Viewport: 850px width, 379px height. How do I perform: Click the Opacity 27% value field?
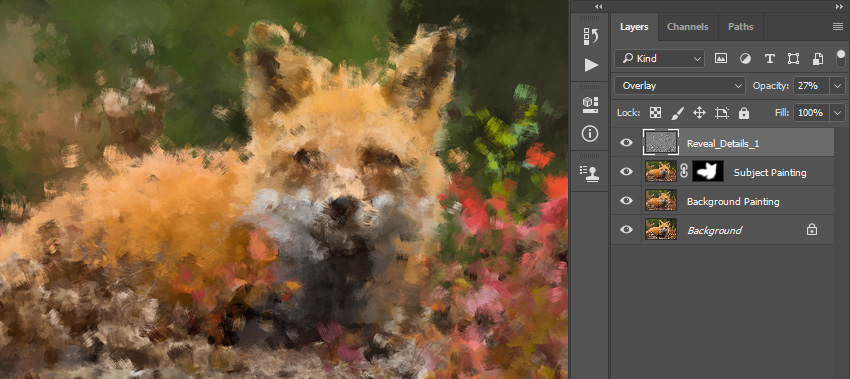[812, 86]
